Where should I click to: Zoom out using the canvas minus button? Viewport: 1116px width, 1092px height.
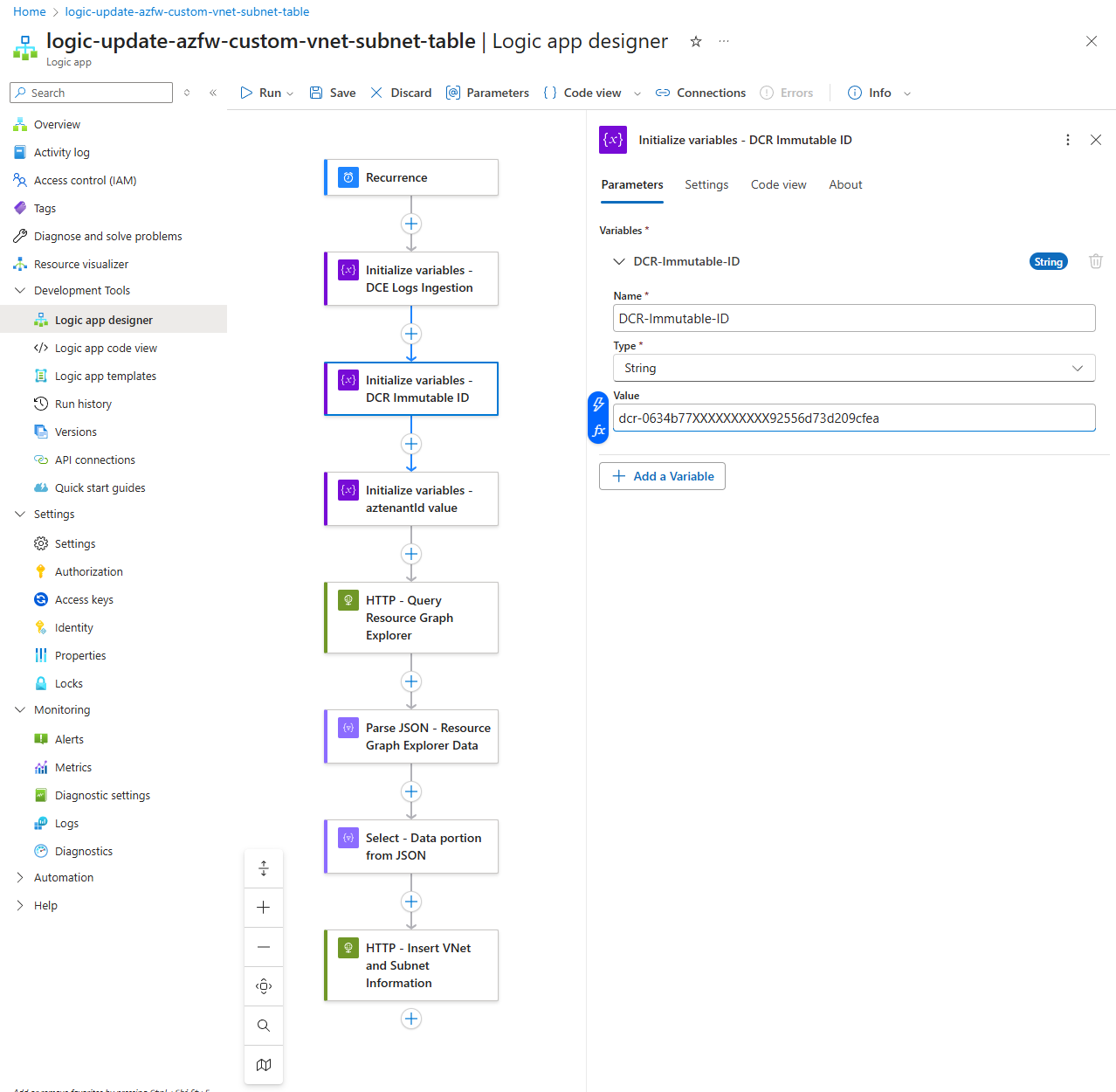pos(264,947)
